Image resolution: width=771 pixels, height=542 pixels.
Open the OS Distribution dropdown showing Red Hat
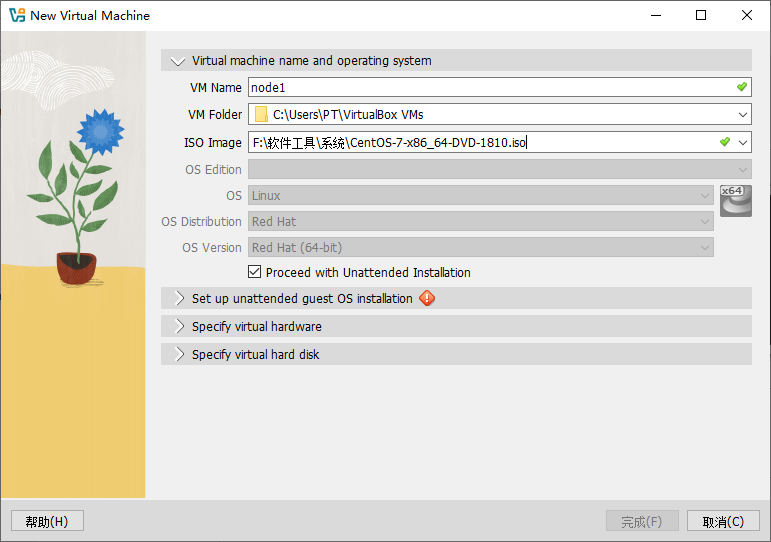point(480,221)
